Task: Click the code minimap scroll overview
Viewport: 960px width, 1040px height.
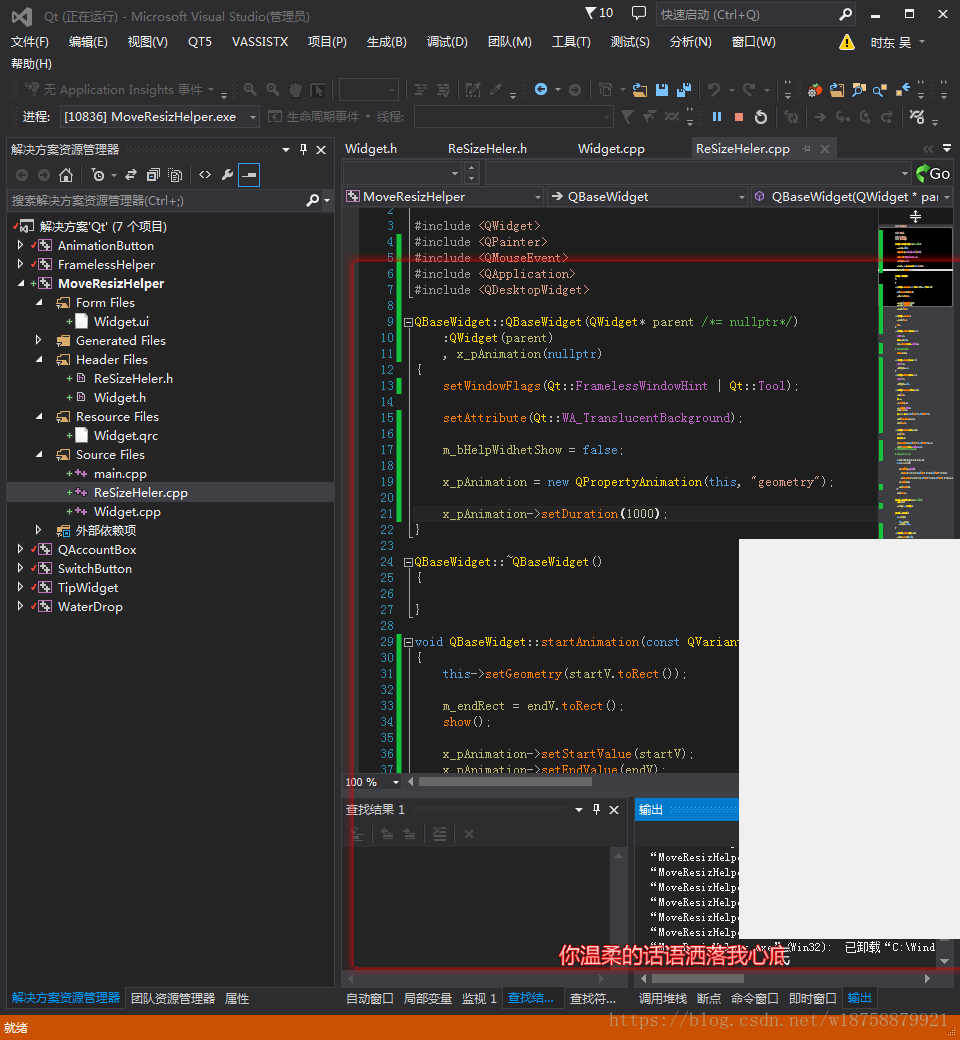Action: [x=918, y=382]
